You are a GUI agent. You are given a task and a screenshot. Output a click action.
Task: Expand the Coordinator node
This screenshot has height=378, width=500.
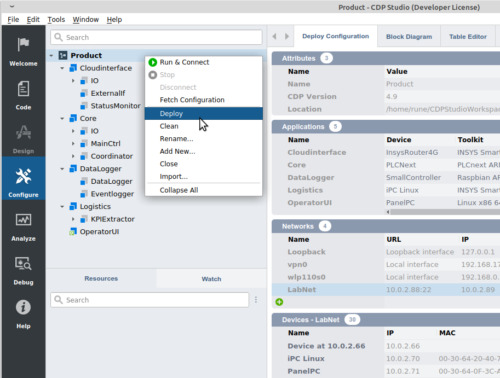(x=73, y=156)
